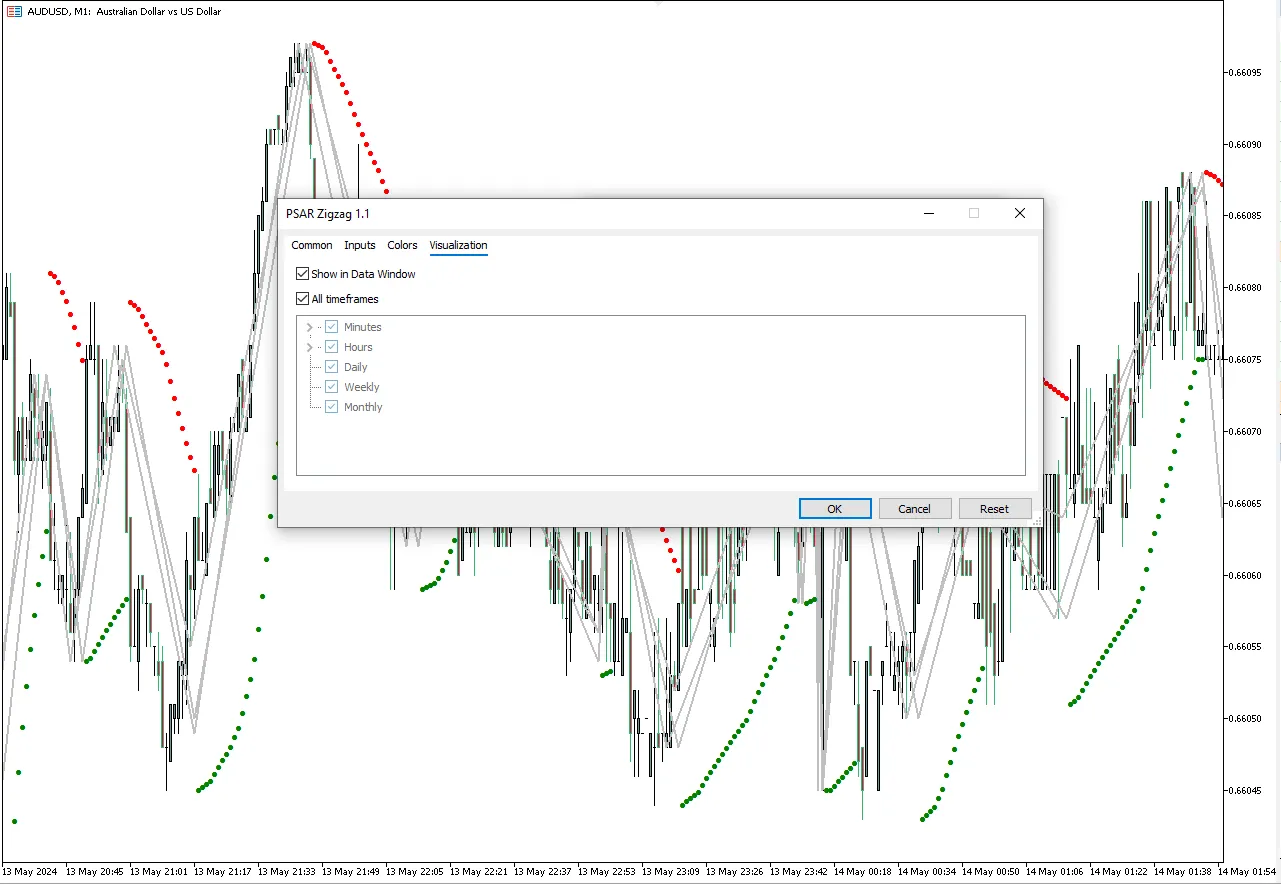Click the AUDUSD chart icon in title bar

pos(14,11)
